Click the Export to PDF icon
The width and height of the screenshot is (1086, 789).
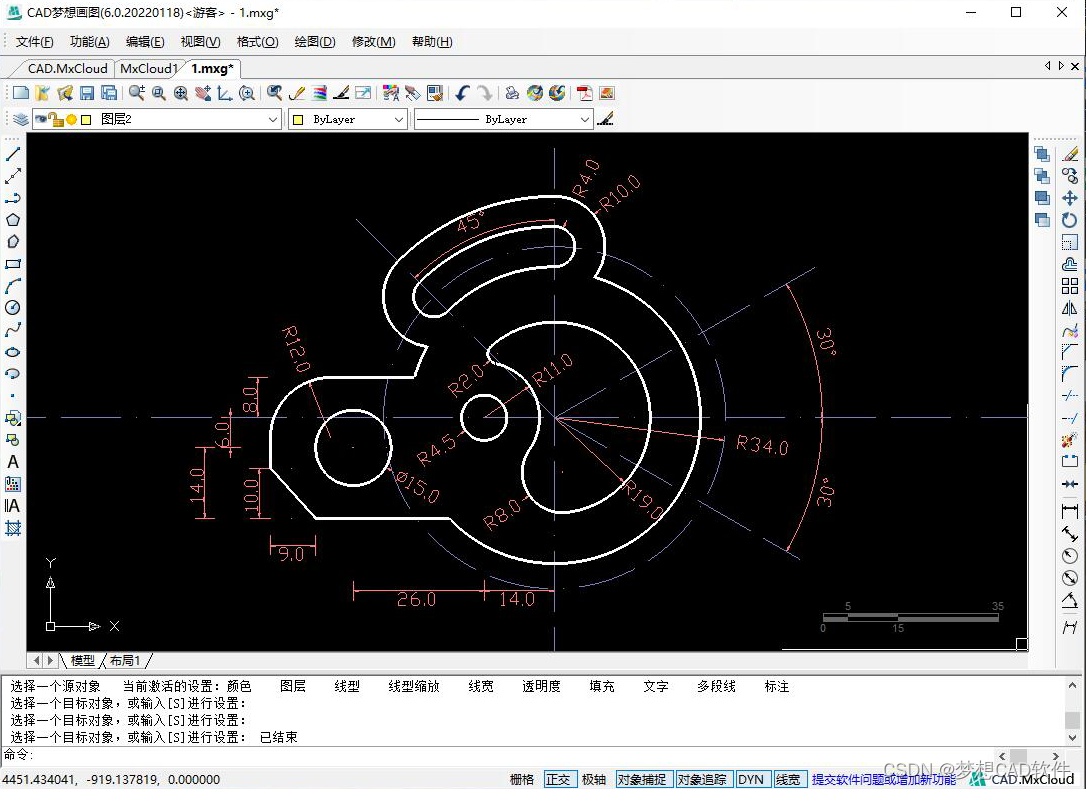click(x=585, y=93)
